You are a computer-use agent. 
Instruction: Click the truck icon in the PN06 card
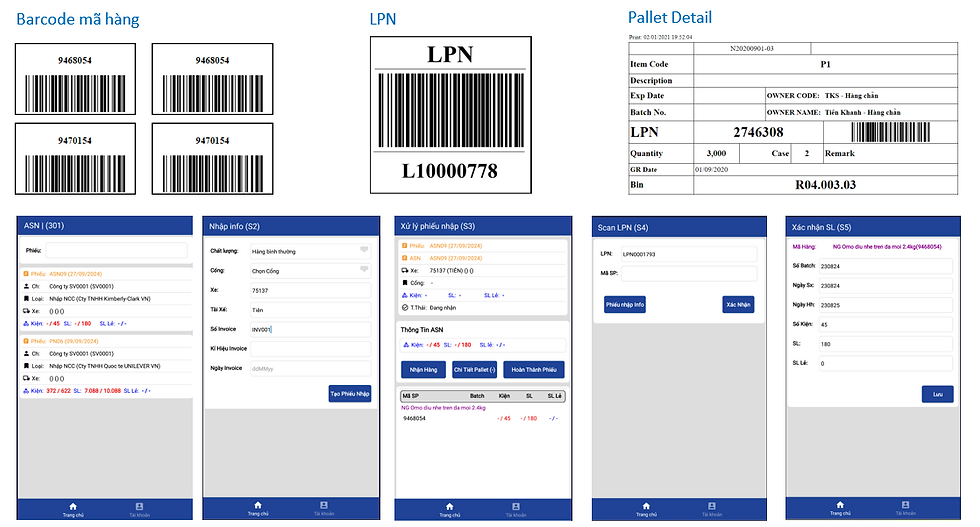point(26,378)
